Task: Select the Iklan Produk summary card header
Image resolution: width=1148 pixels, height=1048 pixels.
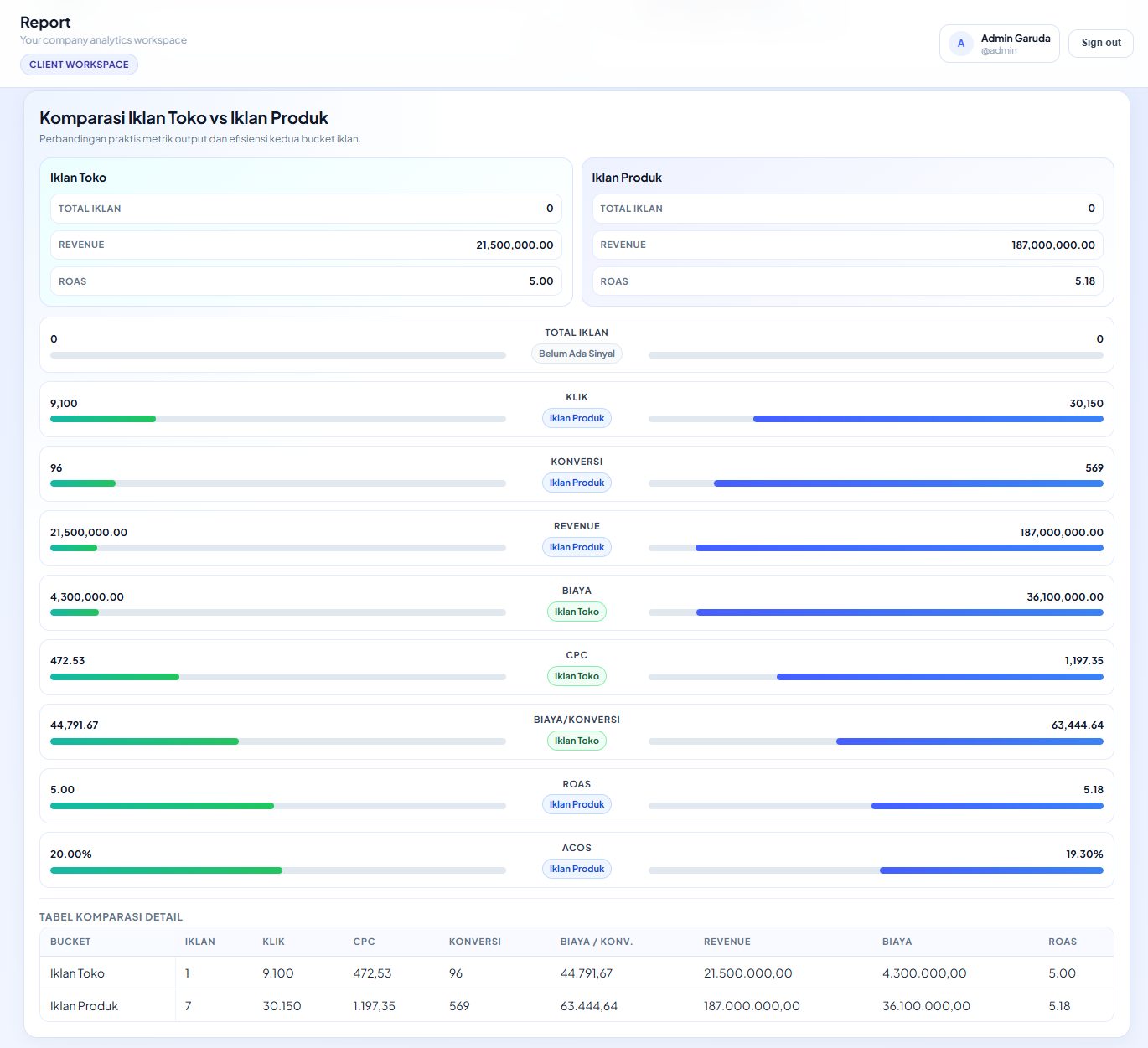Action: pyautogui.click(x=627, y=178)
